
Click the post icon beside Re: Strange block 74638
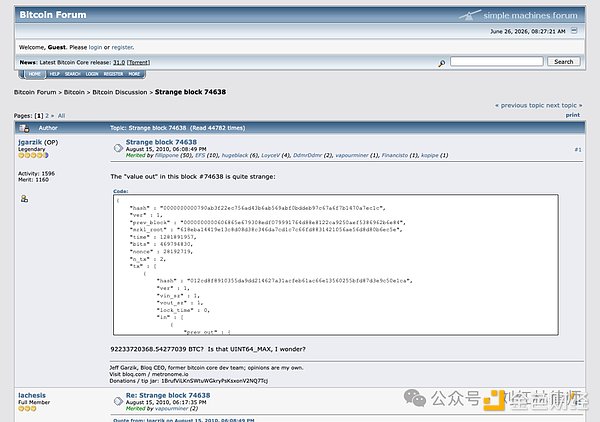(x=118, y=401)
